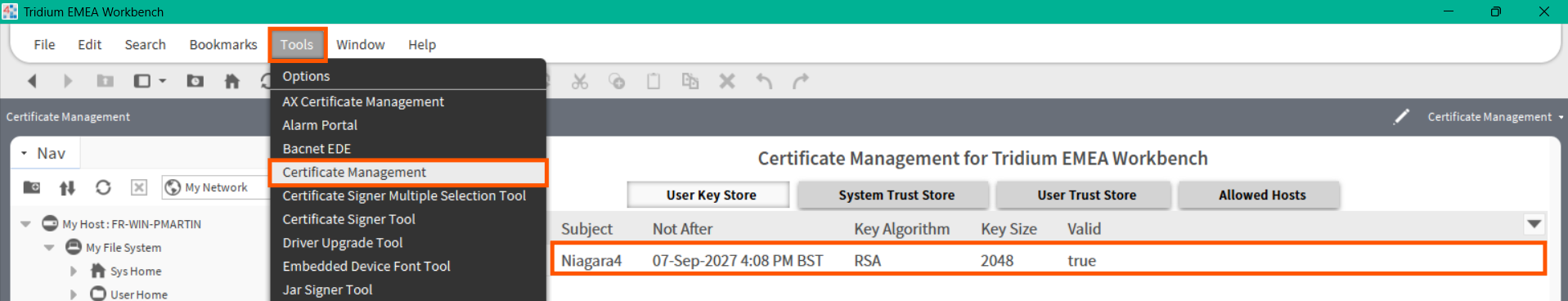Refresh the Nav tree with circular arrow
The height and width of the screenshot is (301, 1568).
click(x=103, y=187)
